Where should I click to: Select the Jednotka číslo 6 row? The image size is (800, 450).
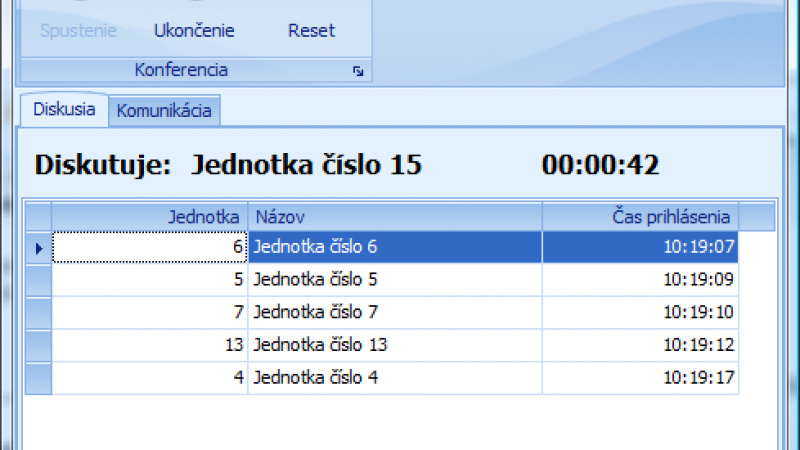tap(394, 247)
